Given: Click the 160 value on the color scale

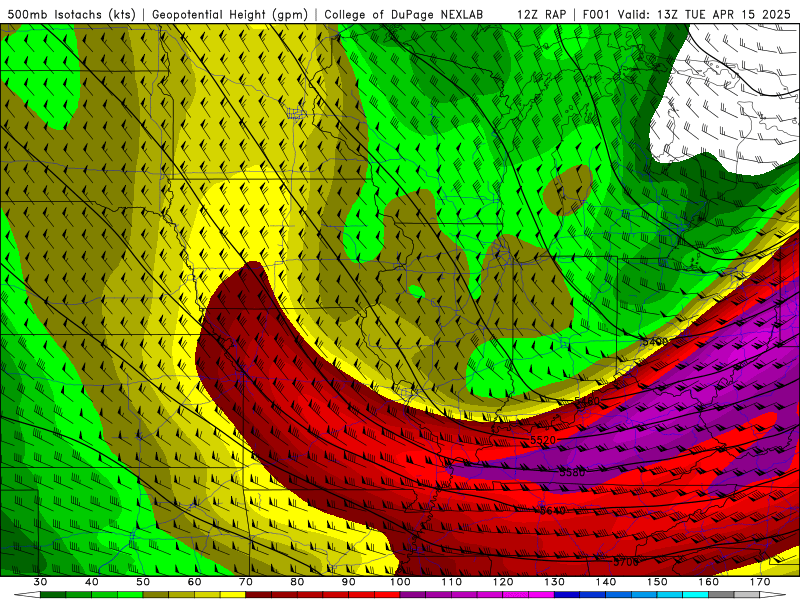Looking at the screenshot, I should coord(709,582).
